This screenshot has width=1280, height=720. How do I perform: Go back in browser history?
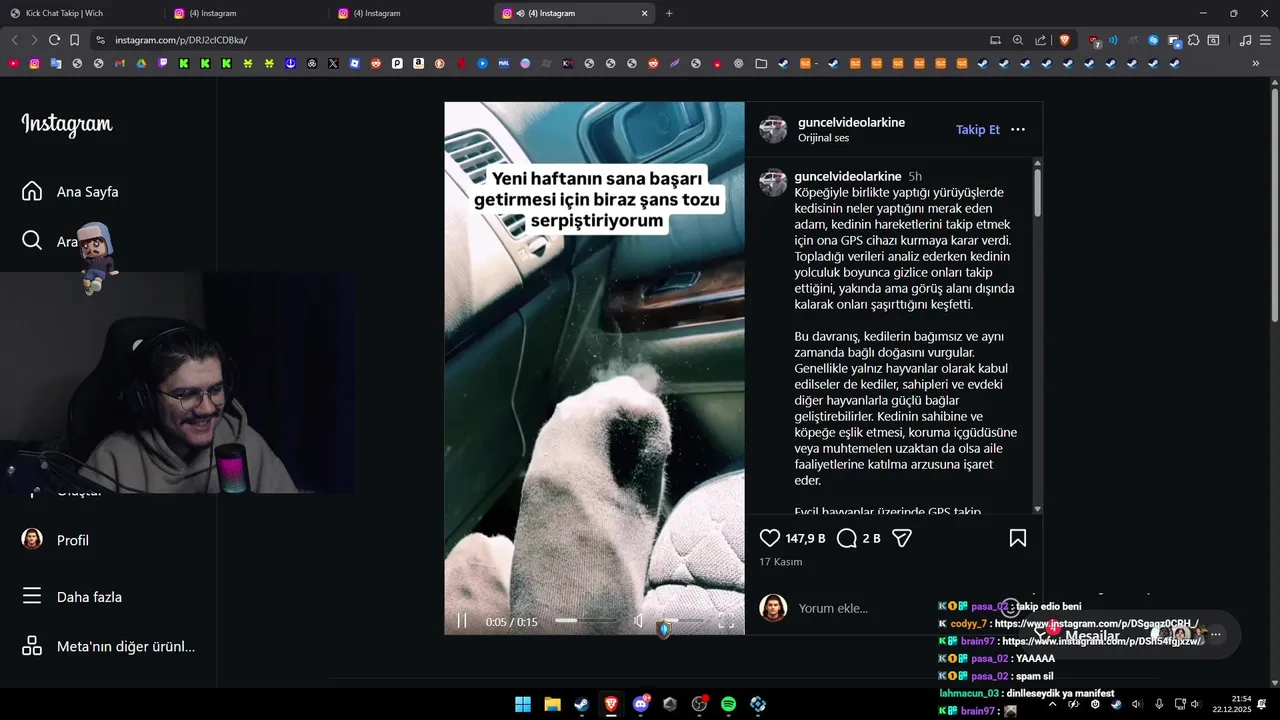tap(14, 40)
